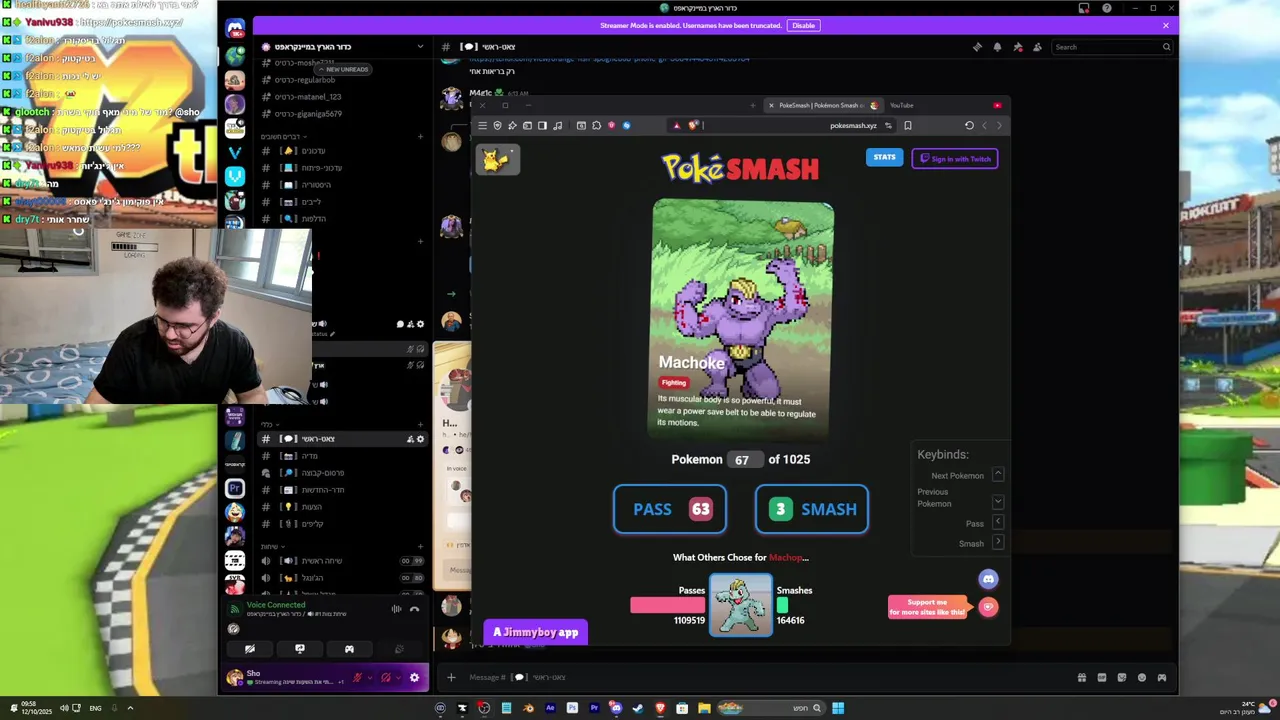Click Discord share screen button
The width and height of the screenshot is (1280, 720).
click(299, 649)
